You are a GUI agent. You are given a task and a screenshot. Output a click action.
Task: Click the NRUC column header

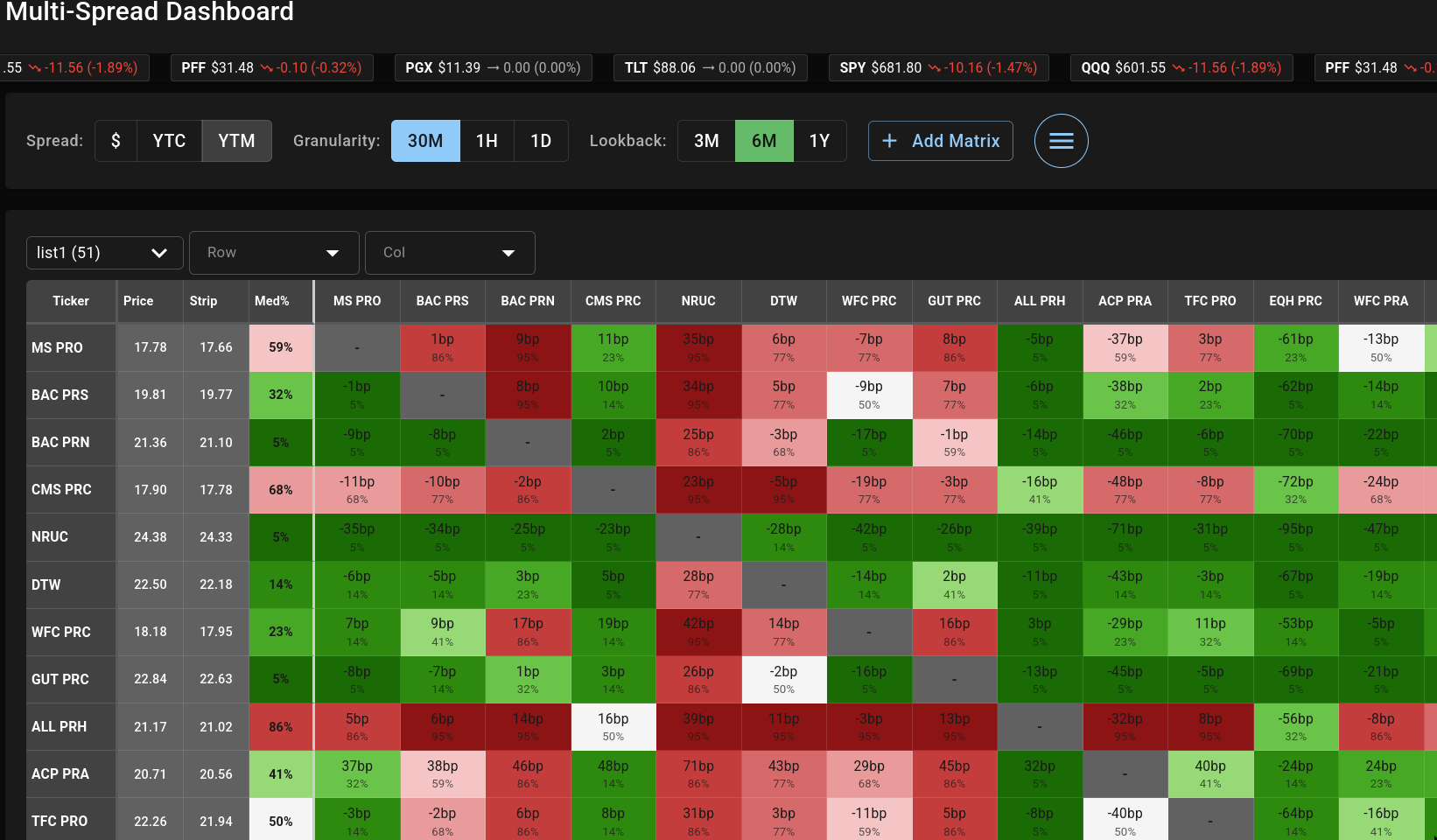click(x=698, y=301)
